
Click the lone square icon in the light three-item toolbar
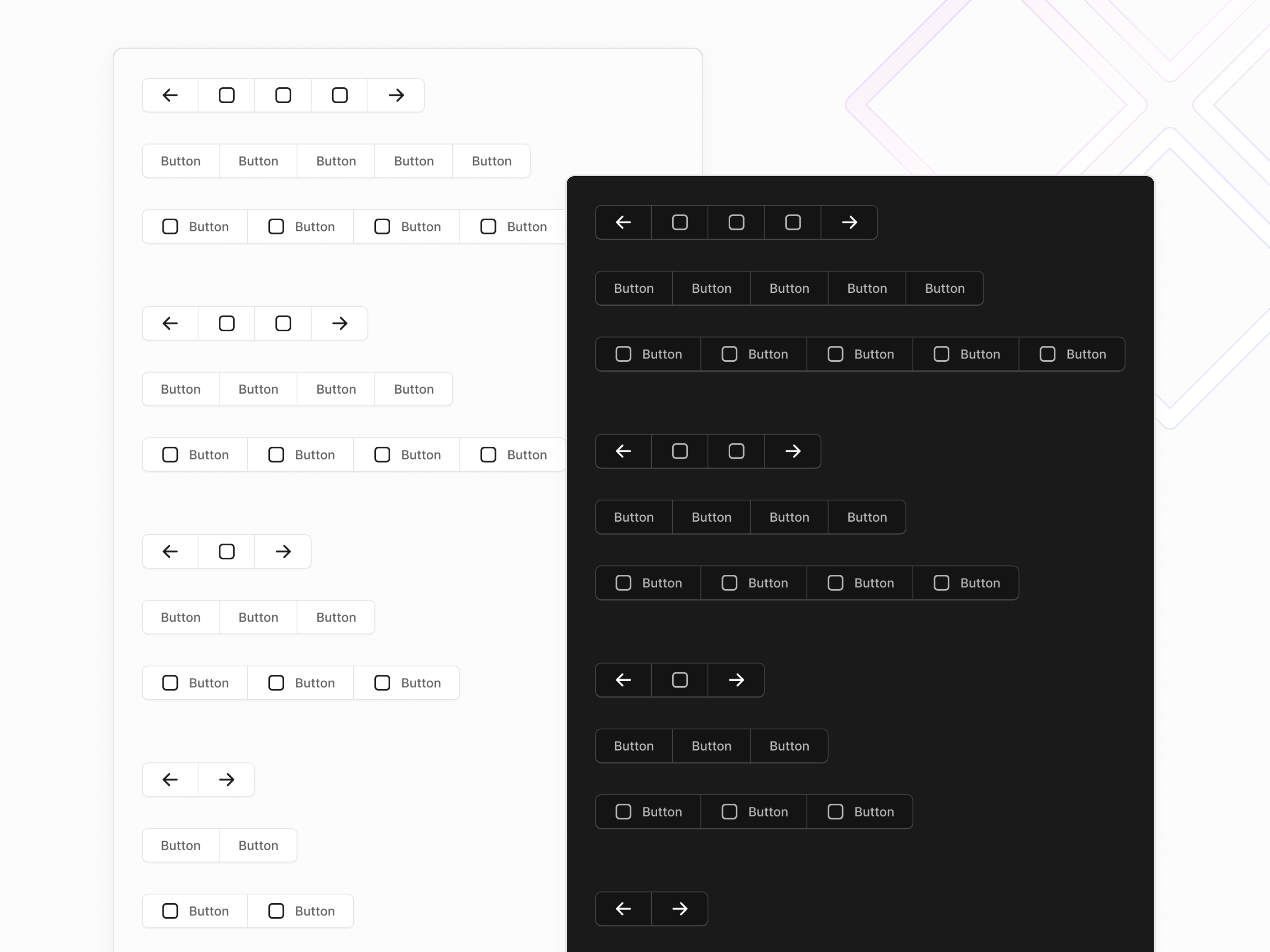(x=226, y=551)
